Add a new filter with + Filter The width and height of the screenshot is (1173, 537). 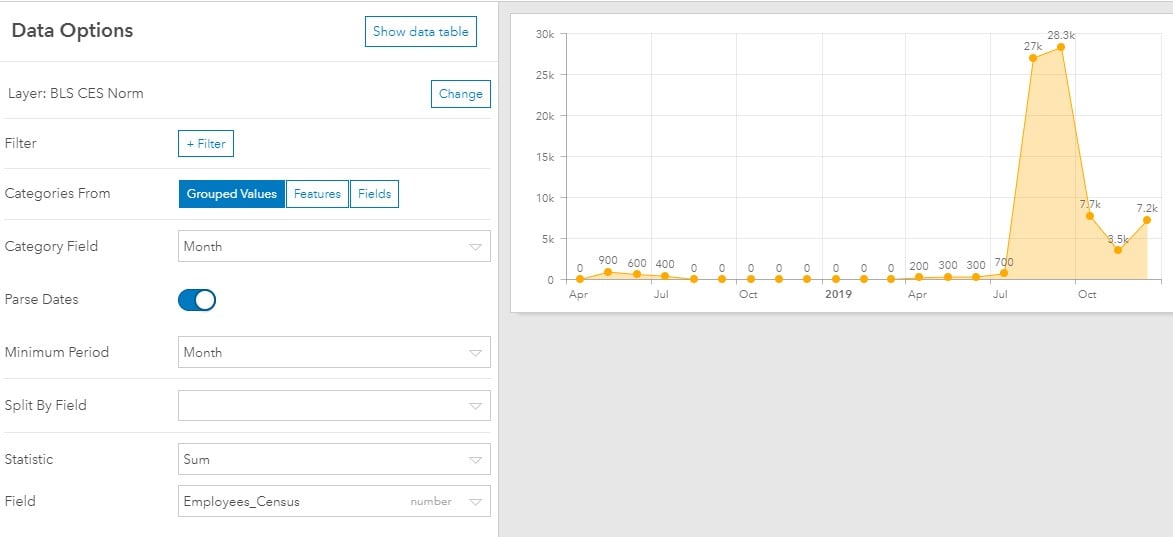point(206,144)
